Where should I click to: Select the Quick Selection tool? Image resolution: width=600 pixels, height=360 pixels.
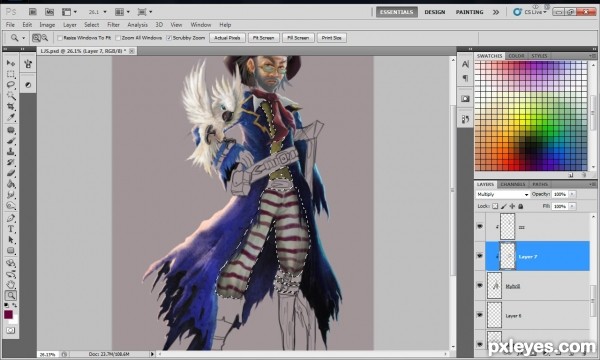point(11,95)
